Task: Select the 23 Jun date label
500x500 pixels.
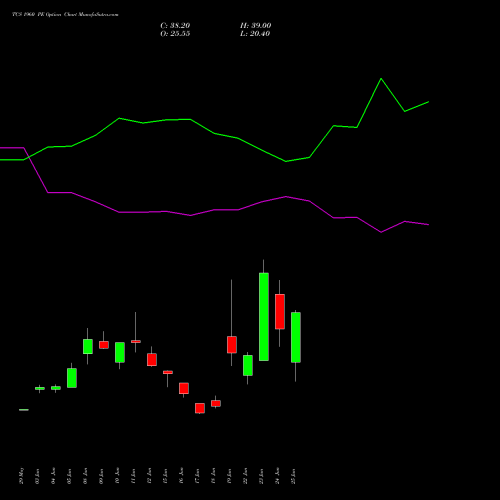Action: (262, 476)
